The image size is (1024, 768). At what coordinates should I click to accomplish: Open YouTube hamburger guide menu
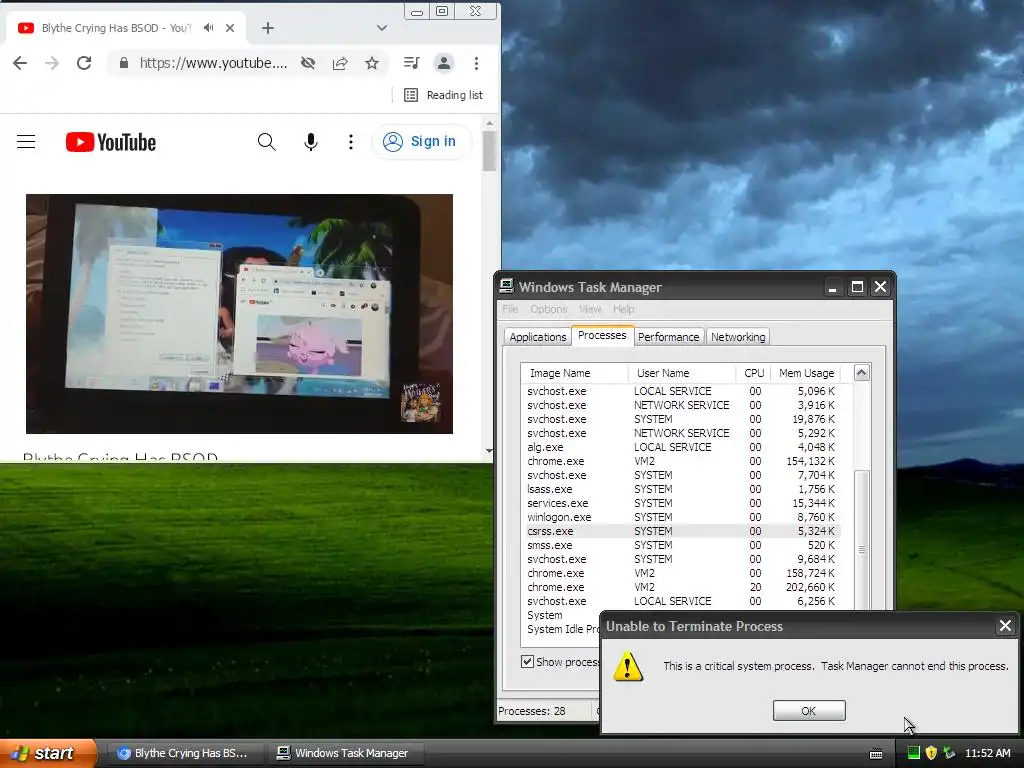(x=26, y=142)
